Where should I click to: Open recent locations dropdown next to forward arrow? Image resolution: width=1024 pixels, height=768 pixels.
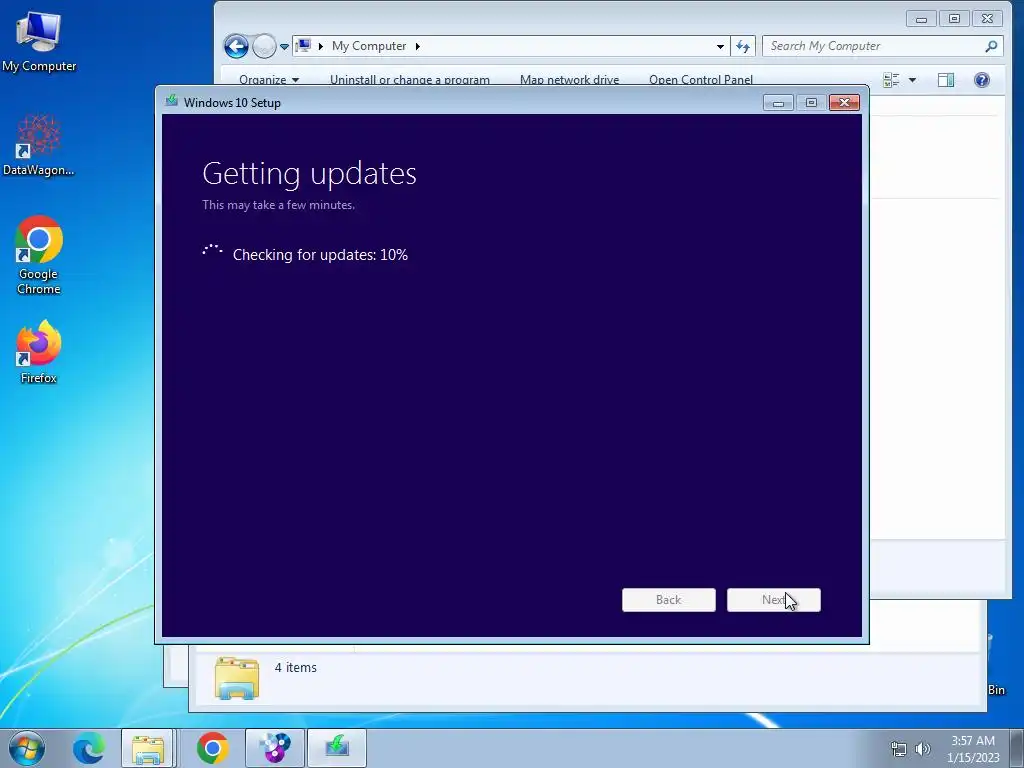284,47
